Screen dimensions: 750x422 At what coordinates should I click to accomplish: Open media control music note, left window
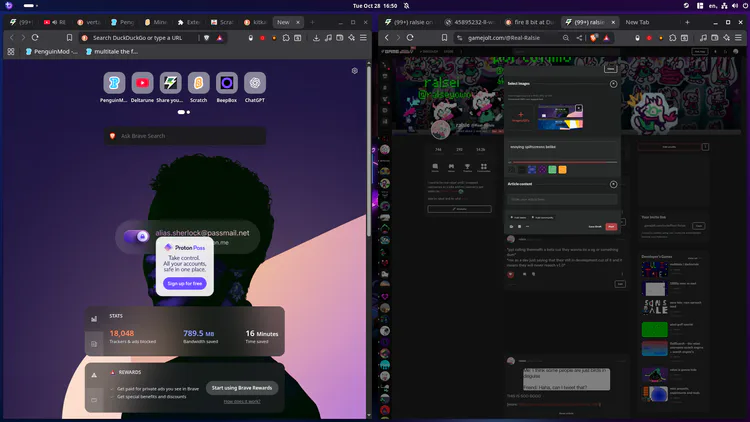click(328, 37)
